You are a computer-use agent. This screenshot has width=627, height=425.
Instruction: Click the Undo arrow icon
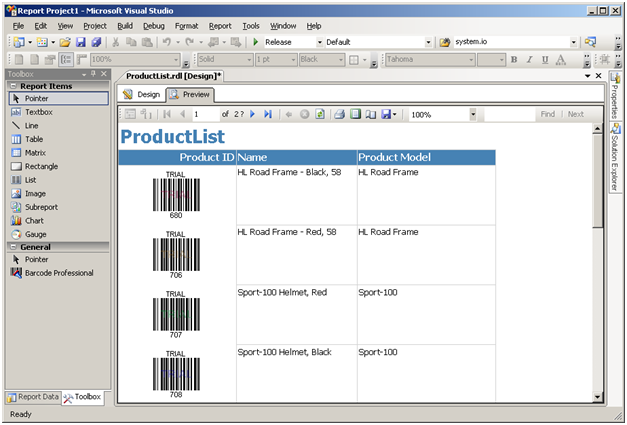(x=167, y=42)
